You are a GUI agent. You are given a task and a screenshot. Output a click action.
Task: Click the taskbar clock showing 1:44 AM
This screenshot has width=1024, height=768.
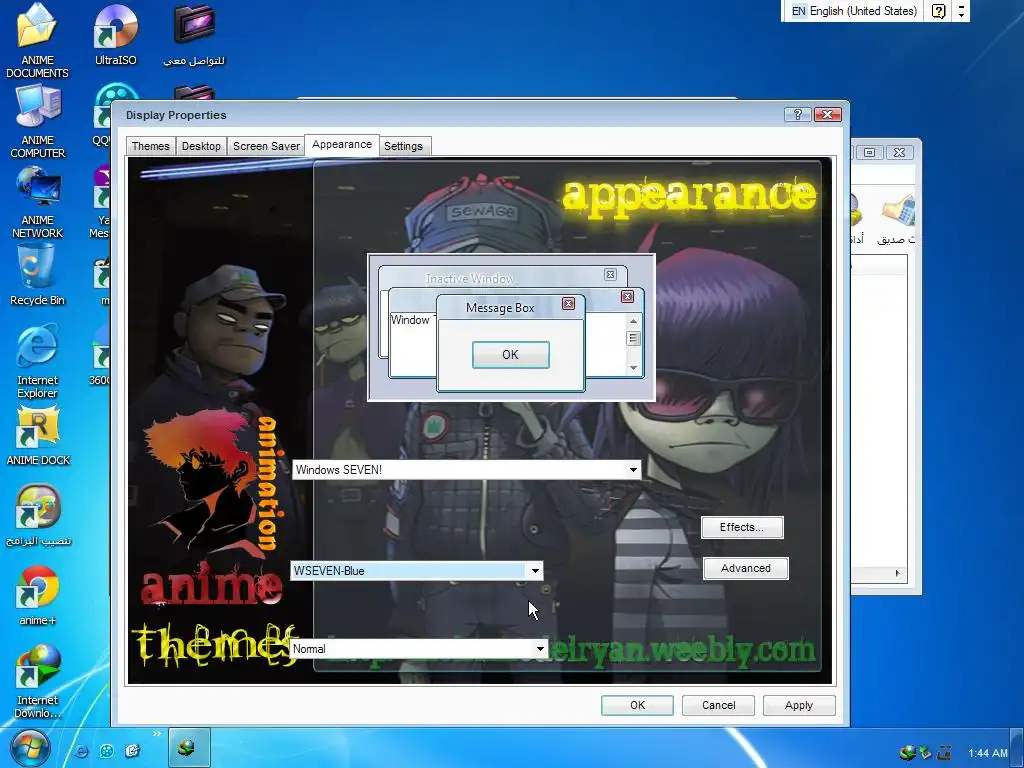tap(987, 753)
